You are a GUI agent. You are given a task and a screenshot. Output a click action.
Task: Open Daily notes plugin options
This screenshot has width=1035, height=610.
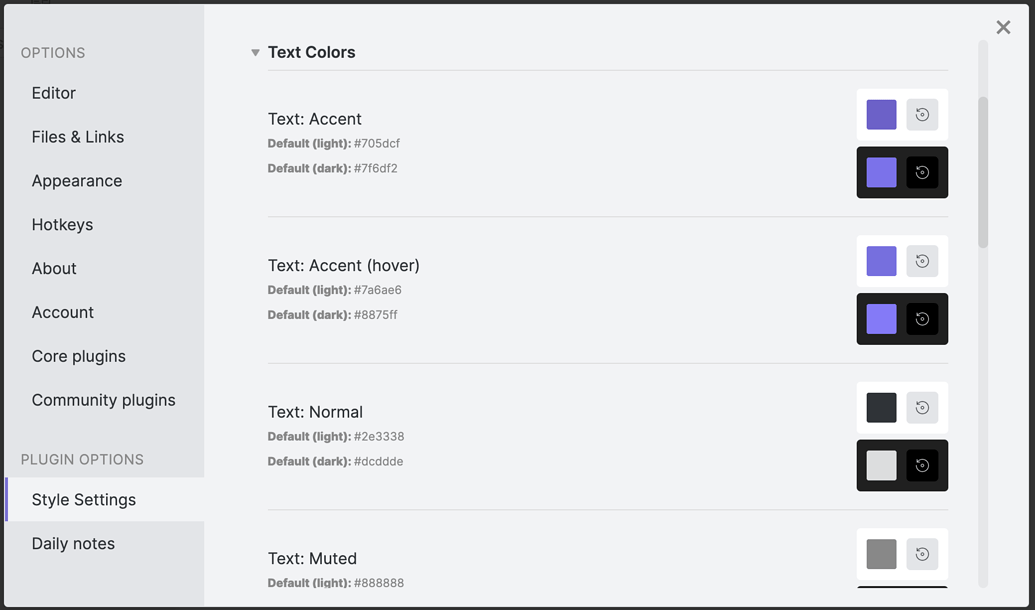[x=73, y=543]
